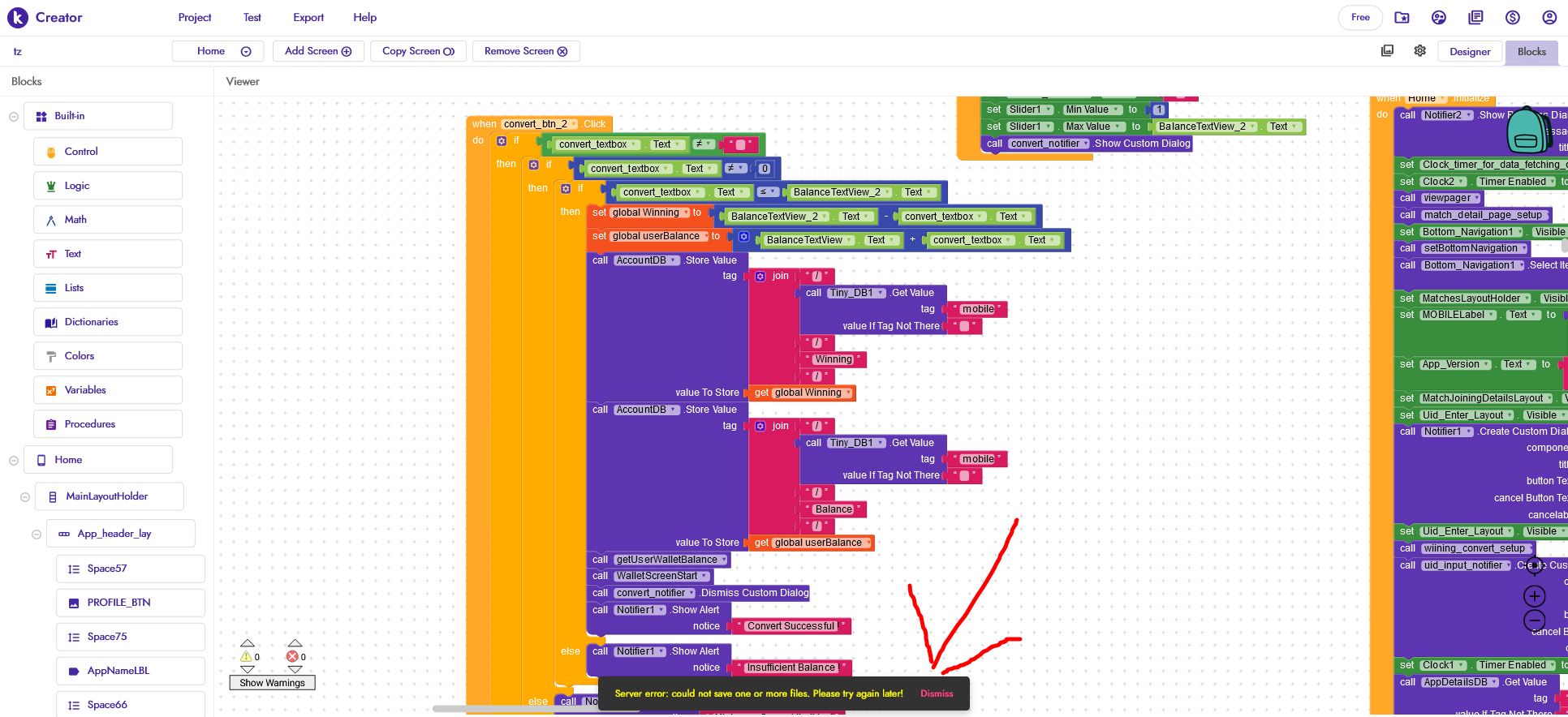Click the dollar sign icon in header
The height and width of the screenshot is (717, 1568).
coord(1513,17)
